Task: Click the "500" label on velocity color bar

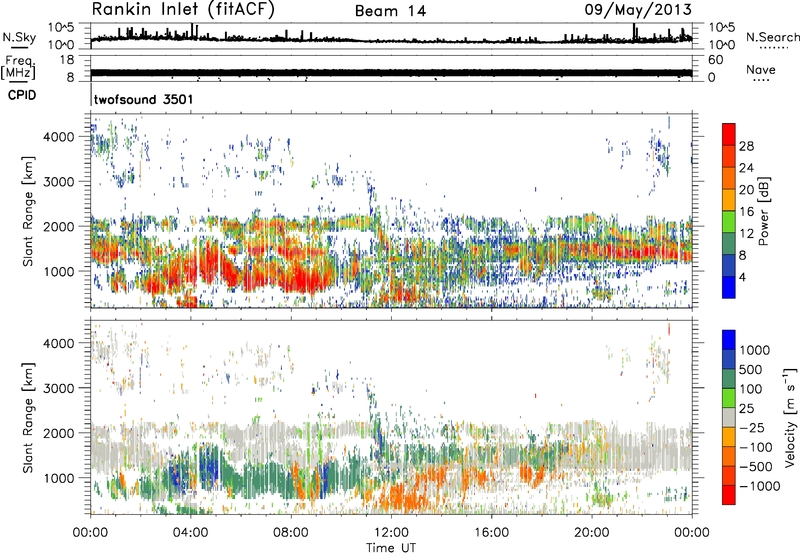Action: click(751, 370)
